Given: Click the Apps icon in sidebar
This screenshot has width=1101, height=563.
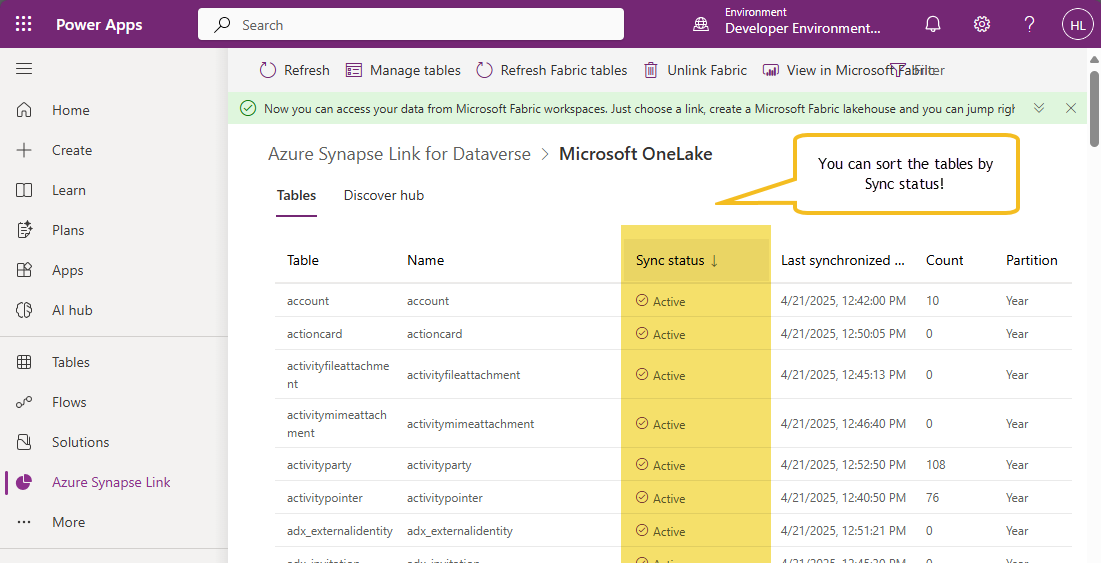Looking at the screenshot, I should pyautogui.click(x=24, y=270).
